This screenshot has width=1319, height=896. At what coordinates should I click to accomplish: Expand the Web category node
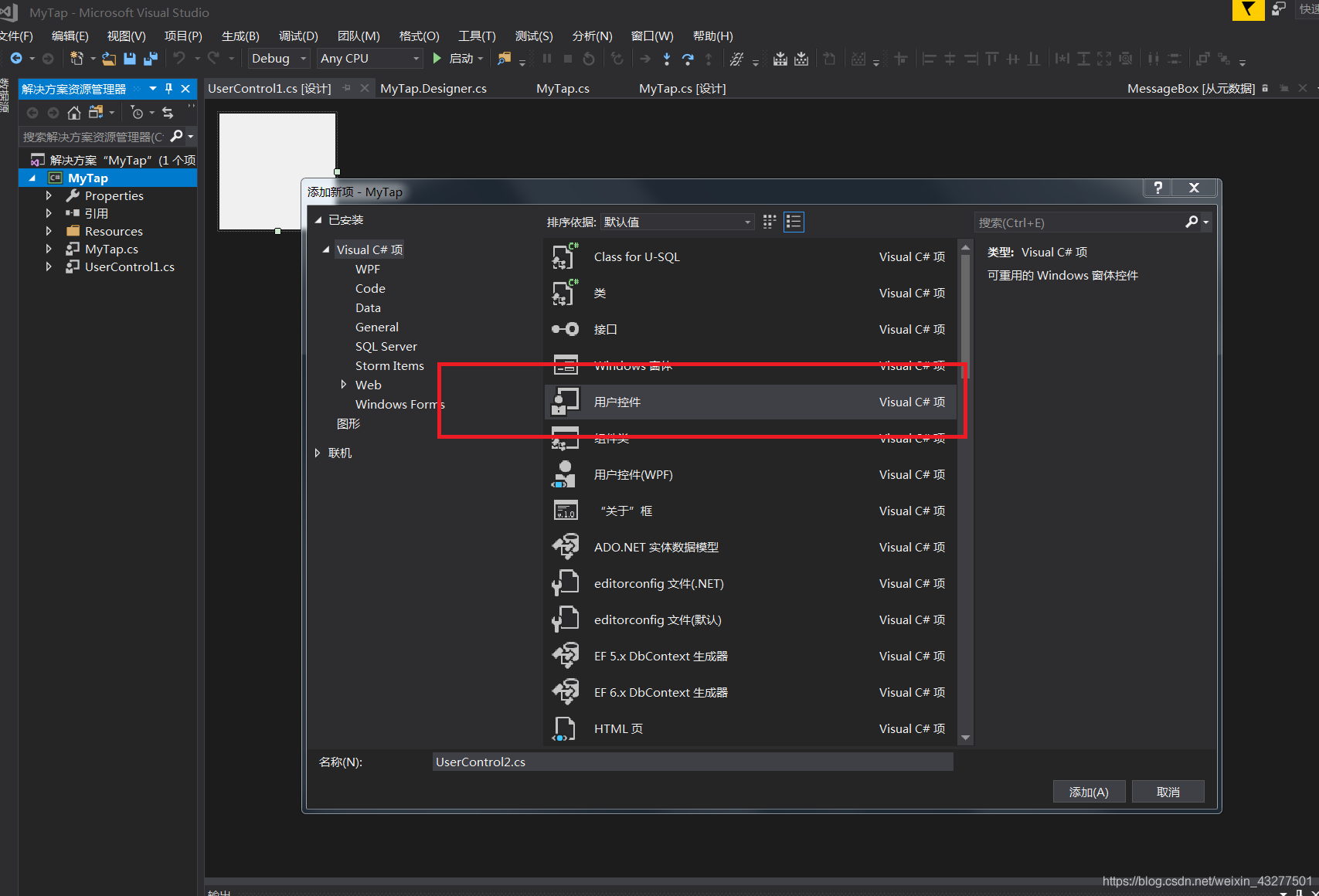[343, 385]
